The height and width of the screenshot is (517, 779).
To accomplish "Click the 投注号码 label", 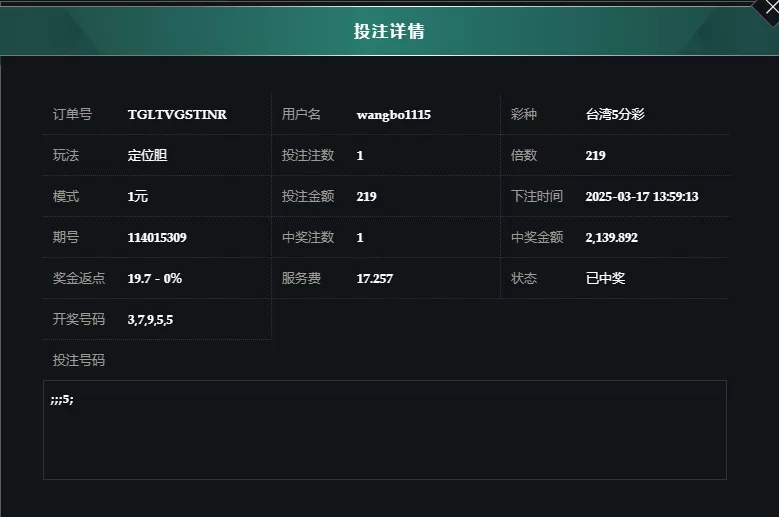I will [x=78, y=360].
